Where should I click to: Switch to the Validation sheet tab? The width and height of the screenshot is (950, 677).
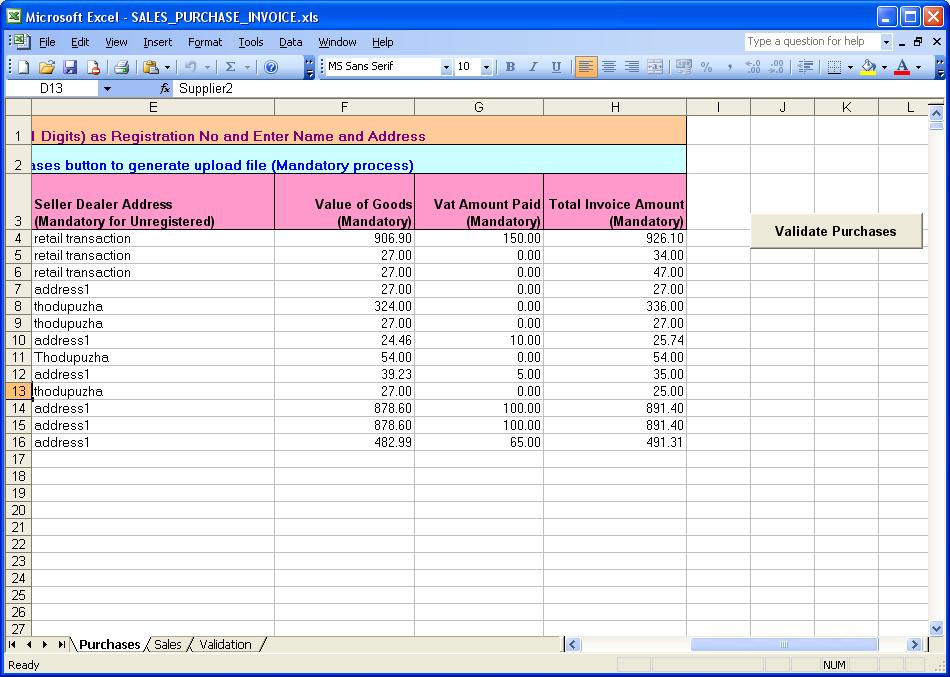click(x=225, y=644)
